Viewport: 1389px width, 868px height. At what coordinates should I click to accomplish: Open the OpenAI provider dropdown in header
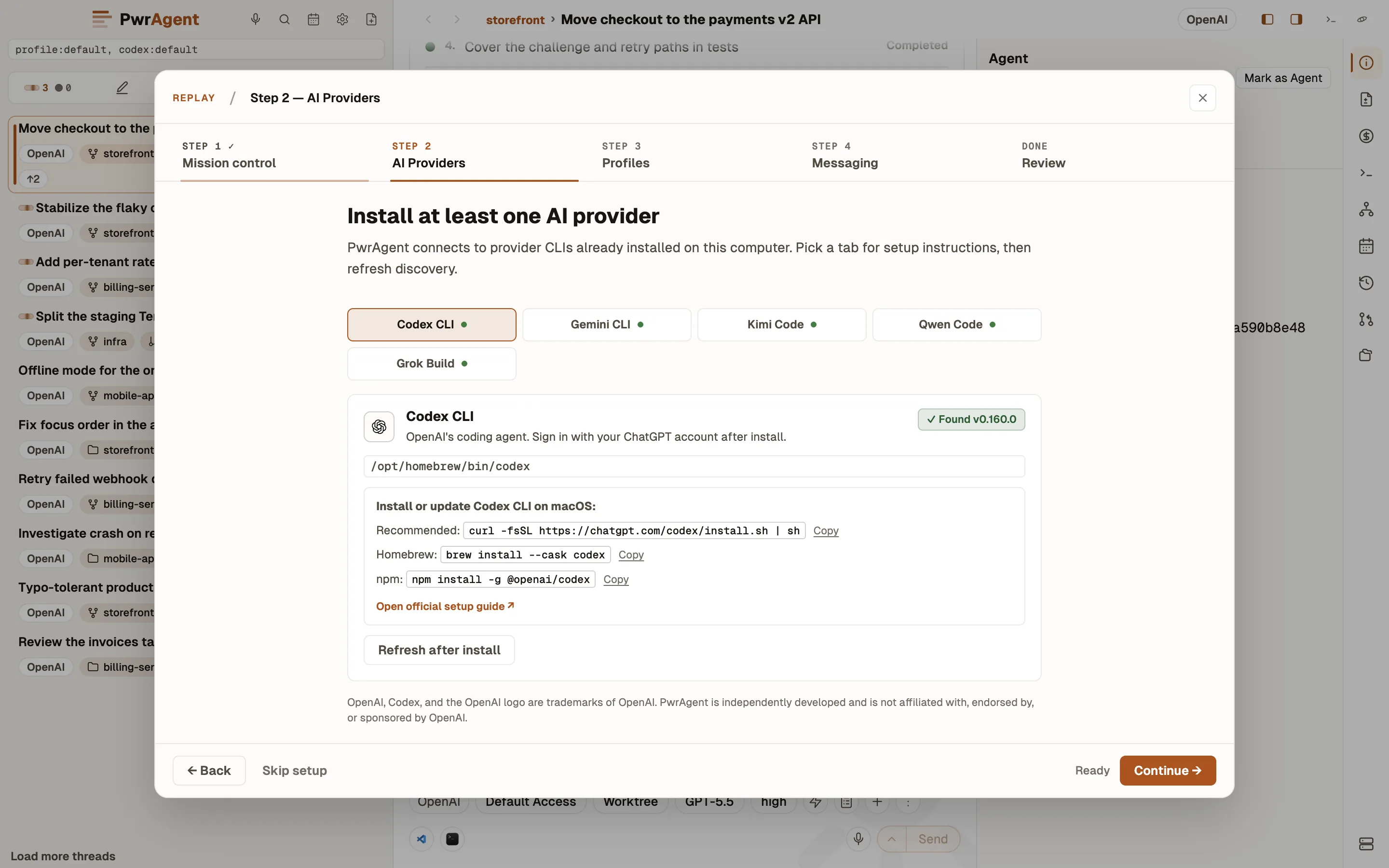[x=1207, y=19]
